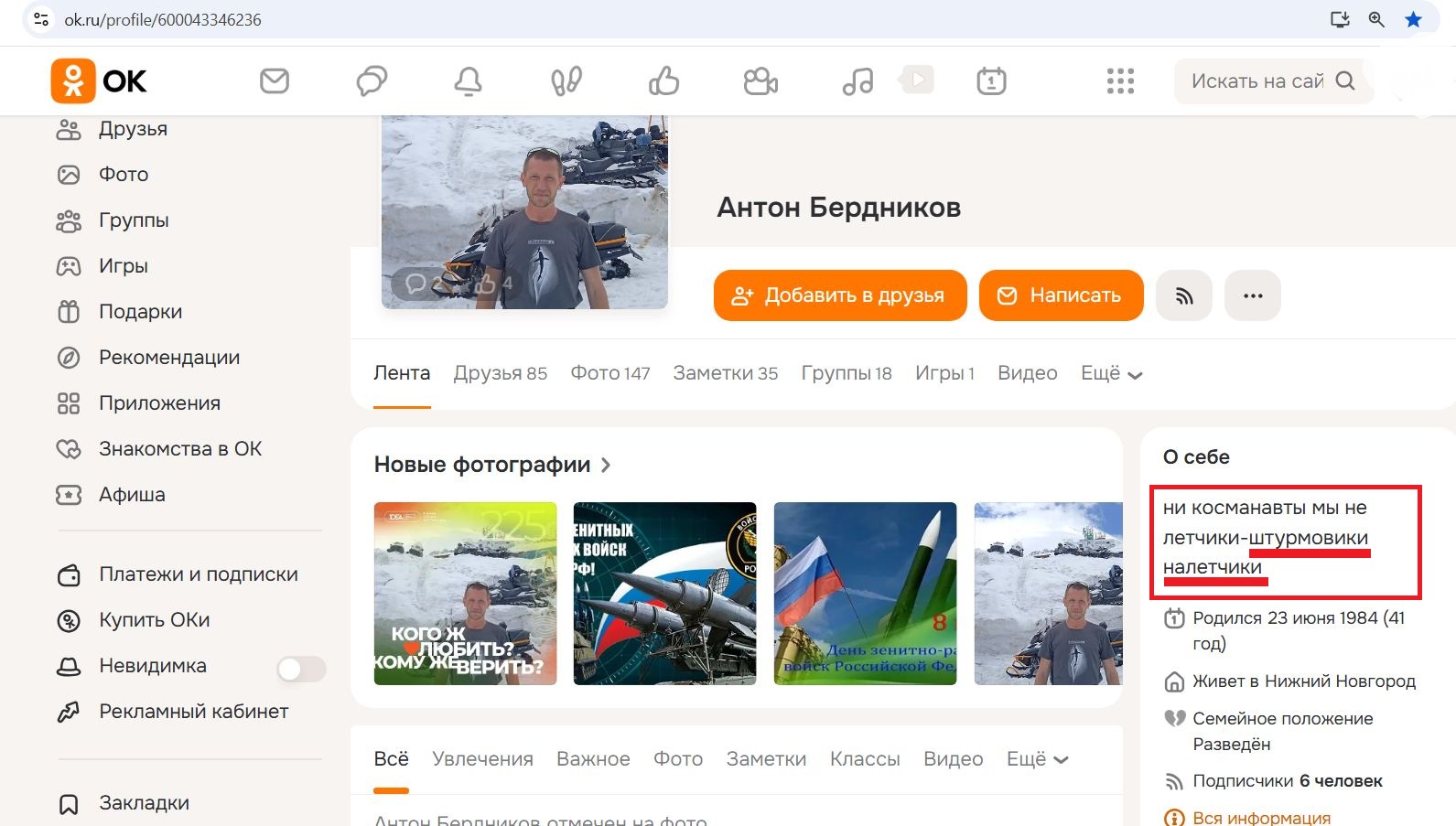Open Вся информация link
The width and height of the screenshot is (1456, 826).
(1261, 818)
